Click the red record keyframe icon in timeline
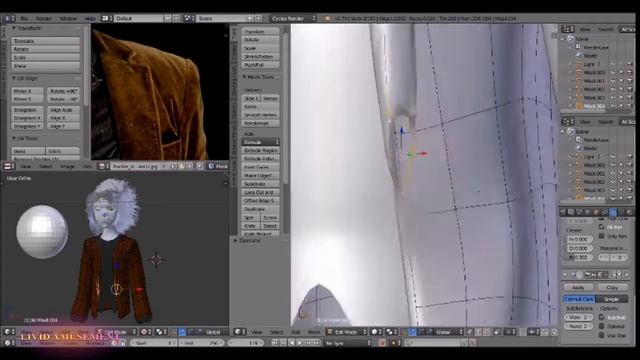Image resolution: width=640 pixels, height=360 pixels. (382, 343)
